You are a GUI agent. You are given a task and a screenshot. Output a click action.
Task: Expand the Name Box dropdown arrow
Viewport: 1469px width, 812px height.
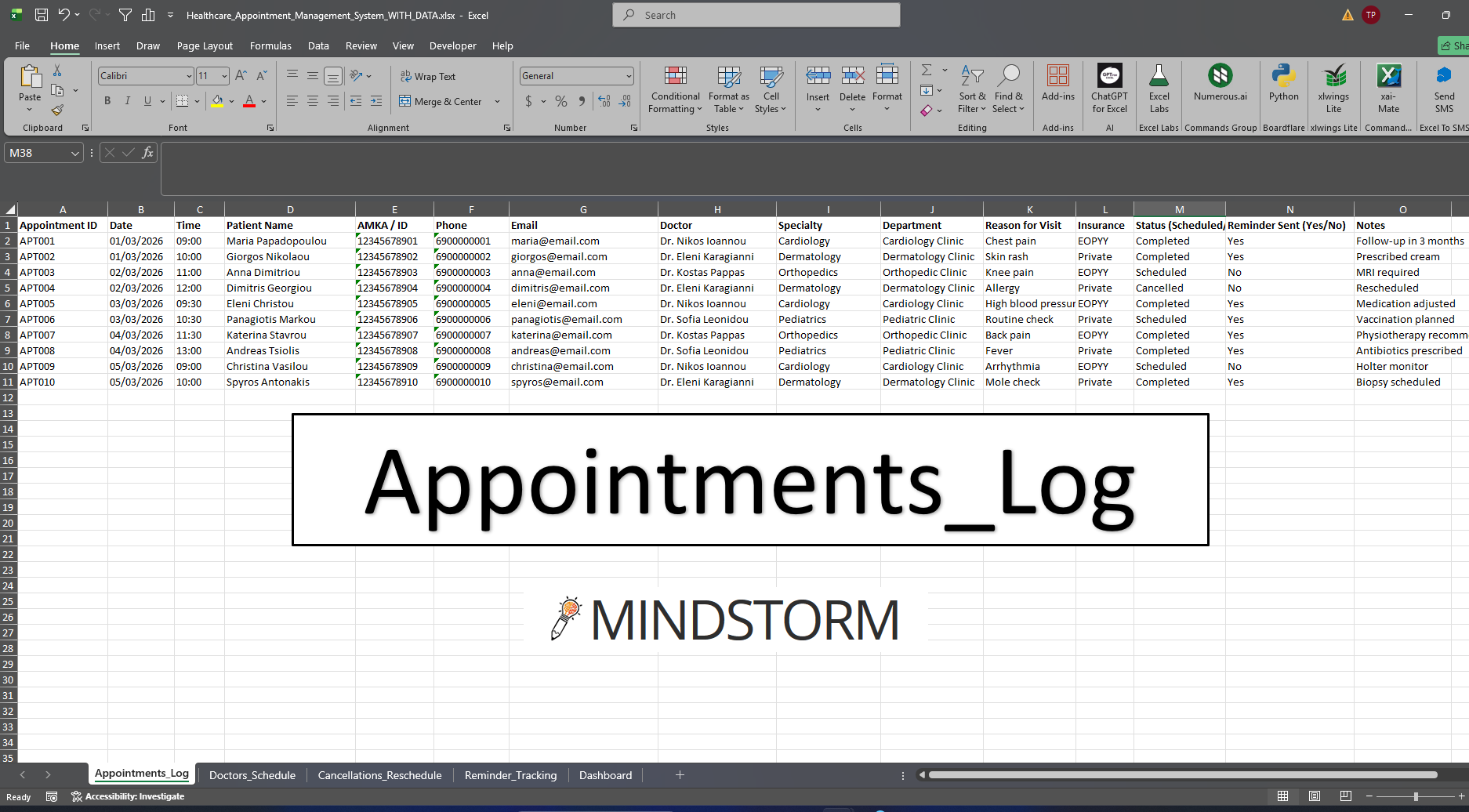(x=75, y=154)
